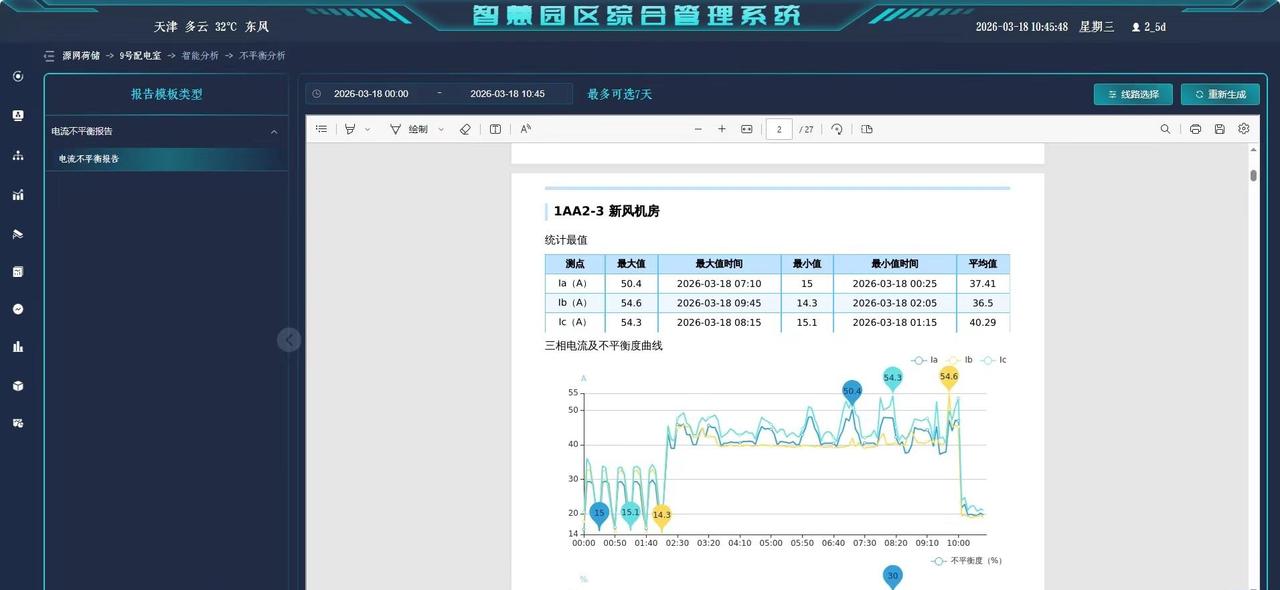
Task: Open the 3D cube icon in sidebar
Action: tap(18, 386)
